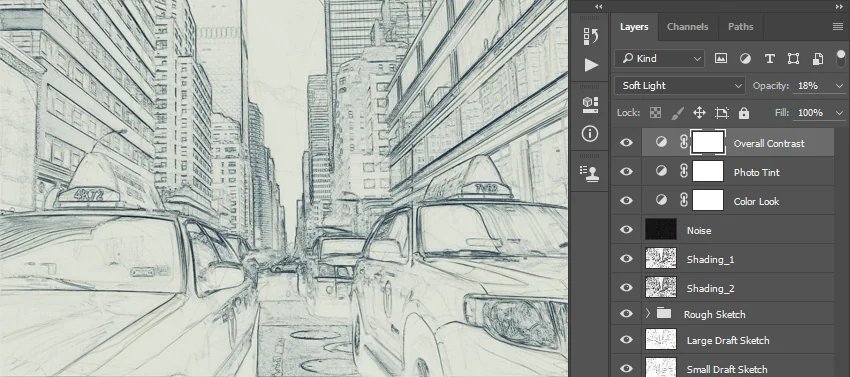Image resolution: width=850 pixels, height=377 pixels.
Task: Lock transparent pixels icon
Action: [655, 113]
